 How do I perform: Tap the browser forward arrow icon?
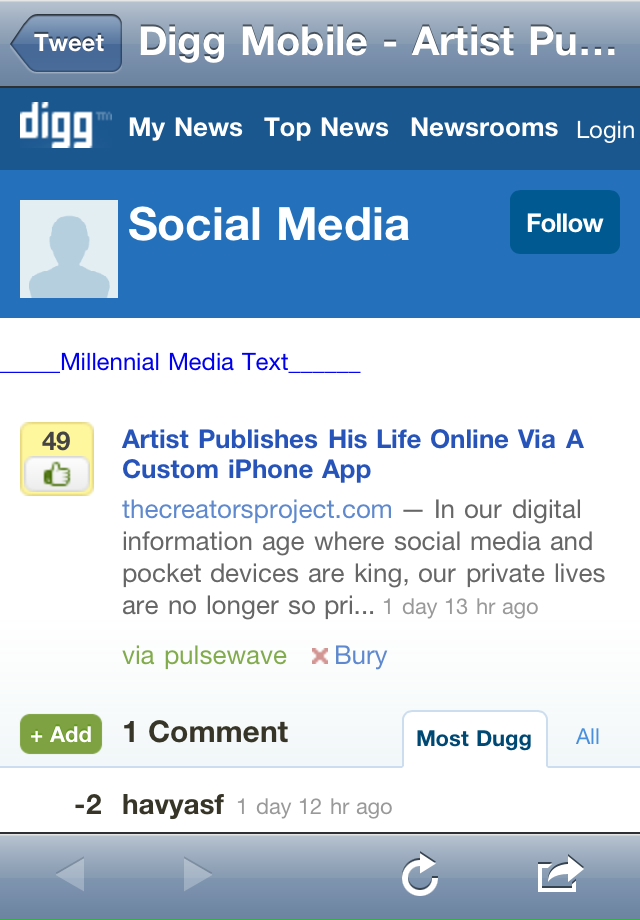tap(197, 874)
